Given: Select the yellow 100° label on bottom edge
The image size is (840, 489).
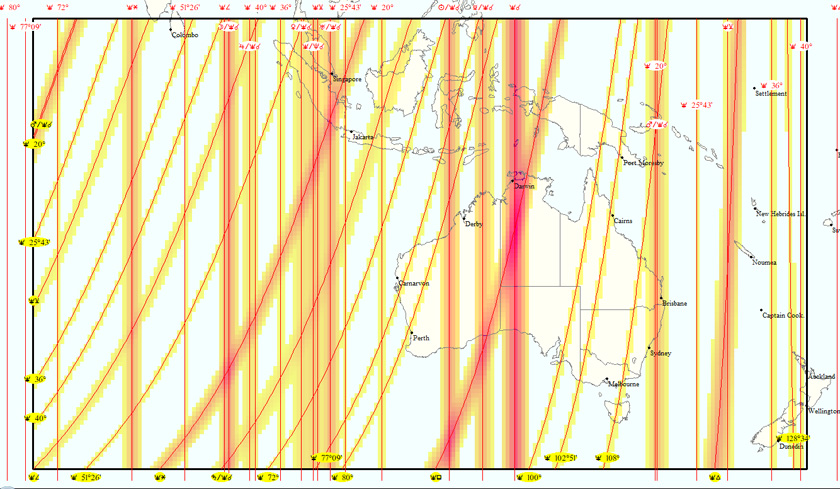Looking at the screenshot, I should click(530, 477).
